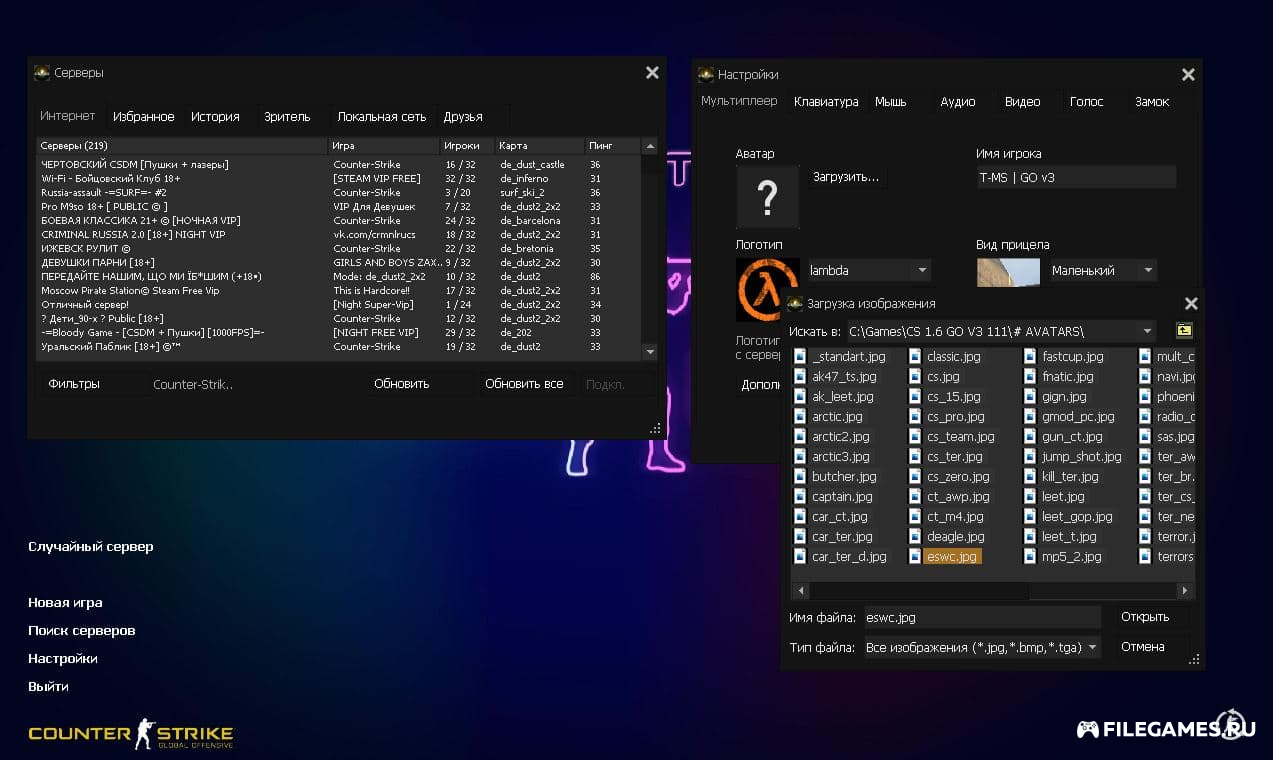Expand the 'Маленький' crosshair size dropdown
The height and width of the screenshot is (760, 1273).
[x=1148, y=270]
